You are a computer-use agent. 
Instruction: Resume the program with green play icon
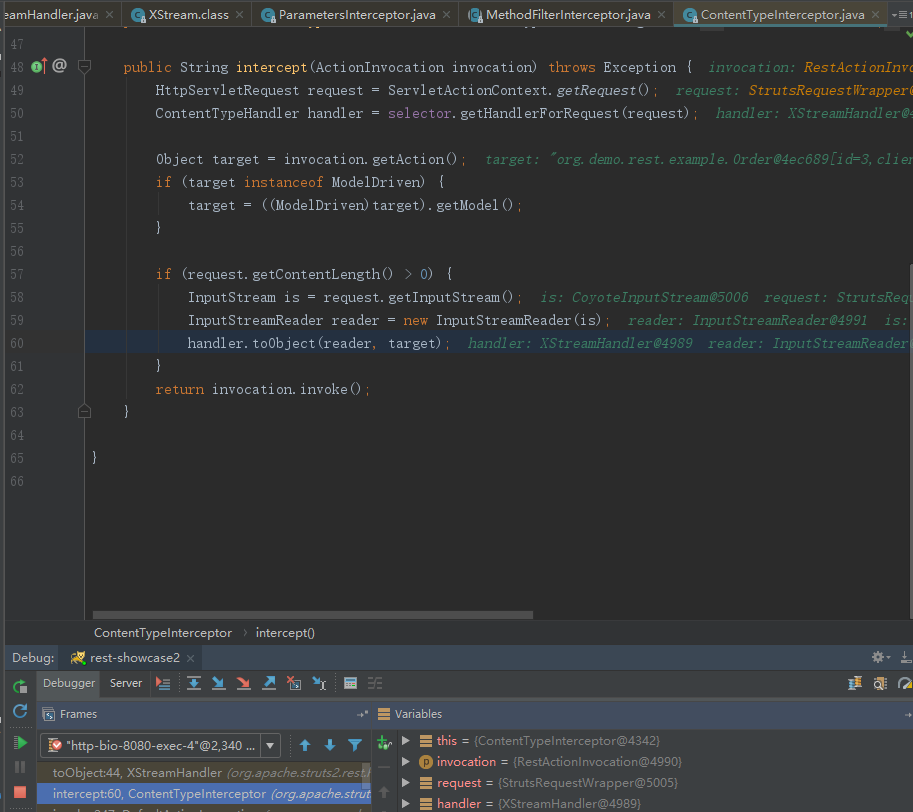[x=20, y=742]
